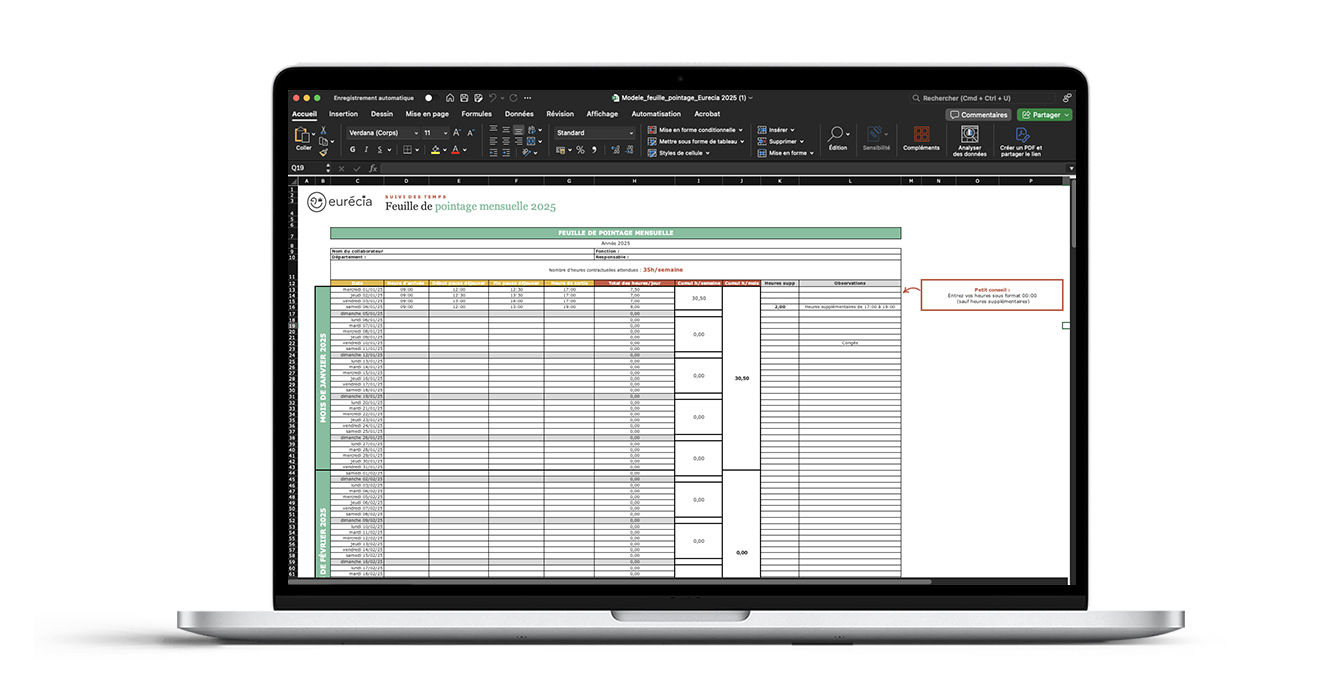
Task: Open the Supprimer cells dropdown
Action: pyautogui.click(x=781, y=141)
